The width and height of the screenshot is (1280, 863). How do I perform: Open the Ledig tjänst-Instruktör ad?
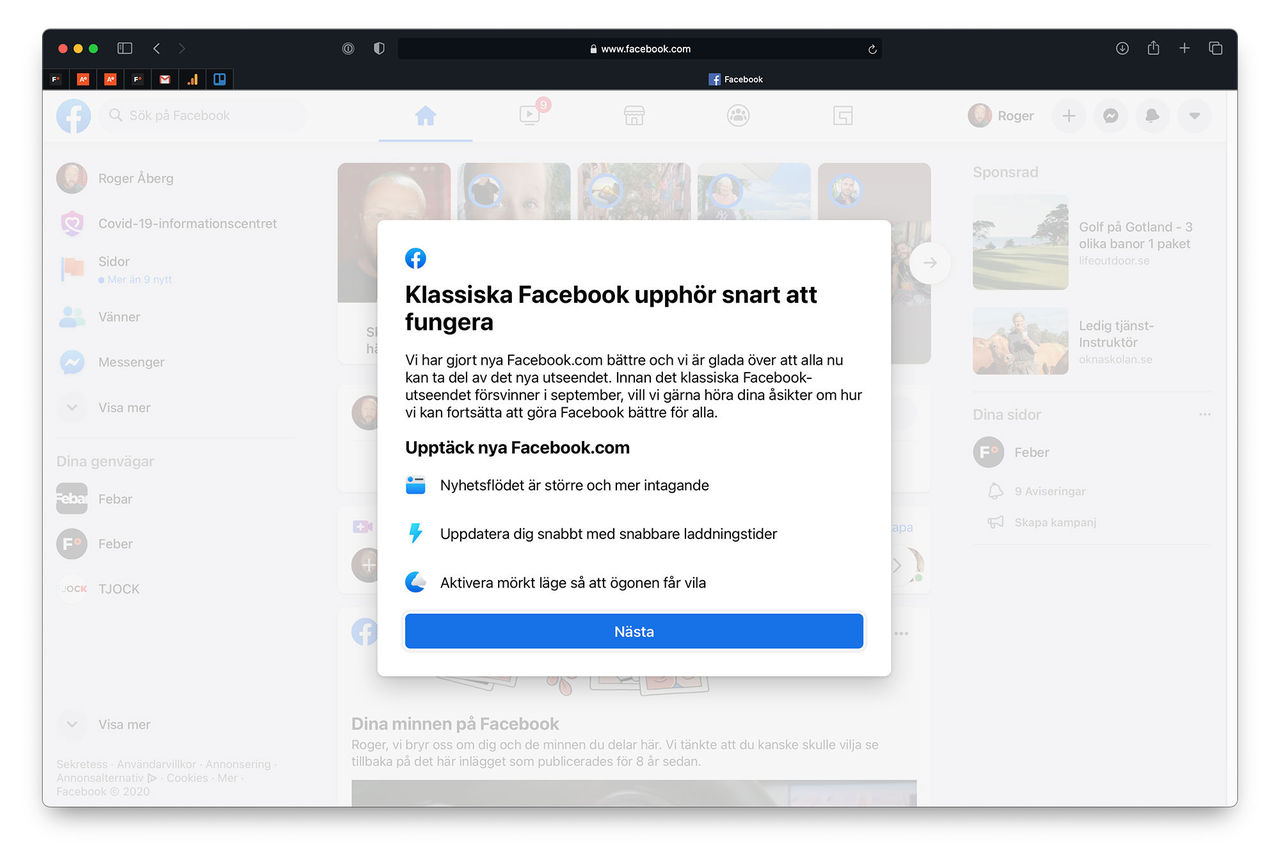(x=1116, y=341)
